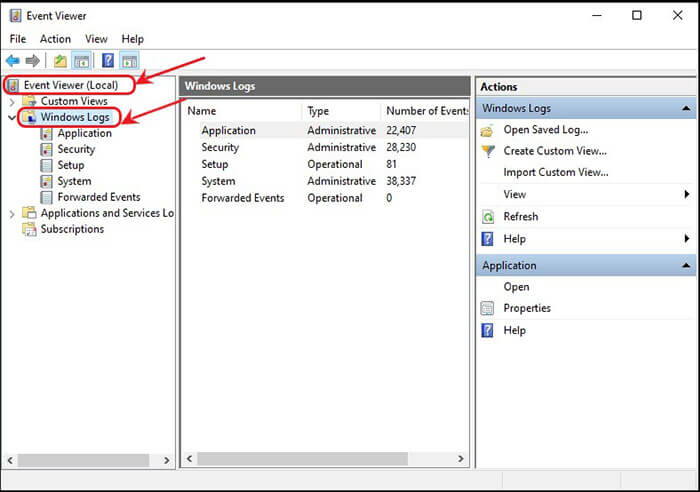Screen dimensions: 700x492
Task: Click the Applications and Services Logs folder icon
Action: (29, 213)
